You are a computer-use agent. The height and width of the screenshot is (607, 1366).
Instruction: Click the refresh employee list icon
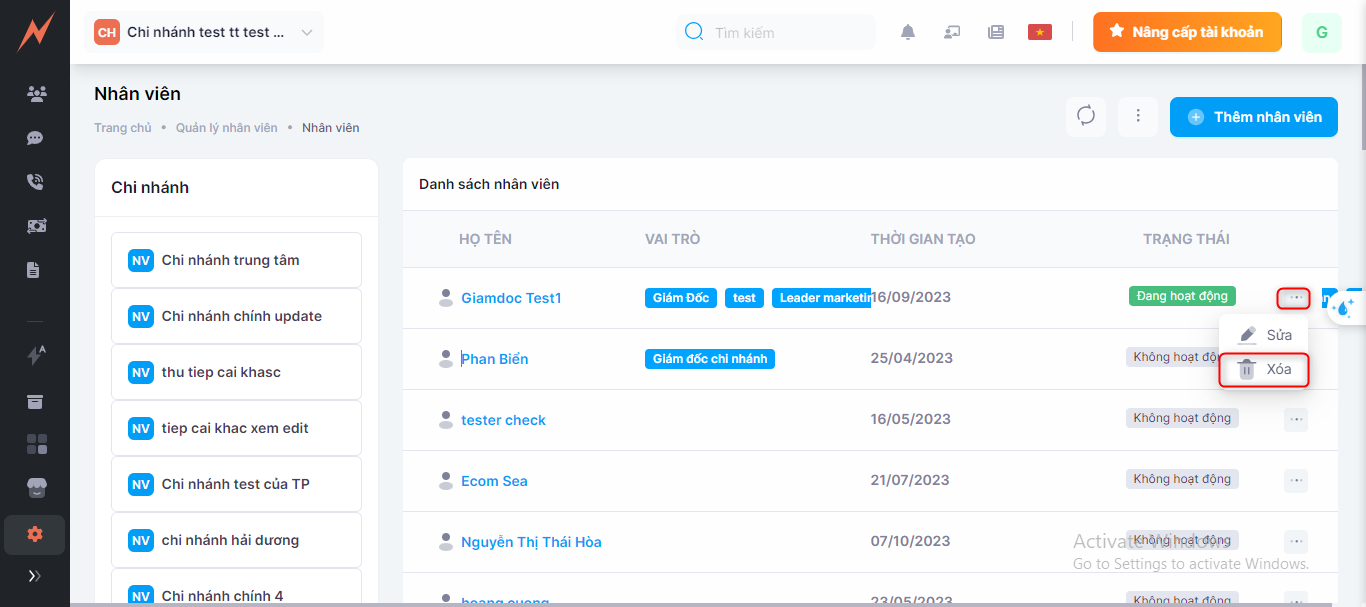1086,116
